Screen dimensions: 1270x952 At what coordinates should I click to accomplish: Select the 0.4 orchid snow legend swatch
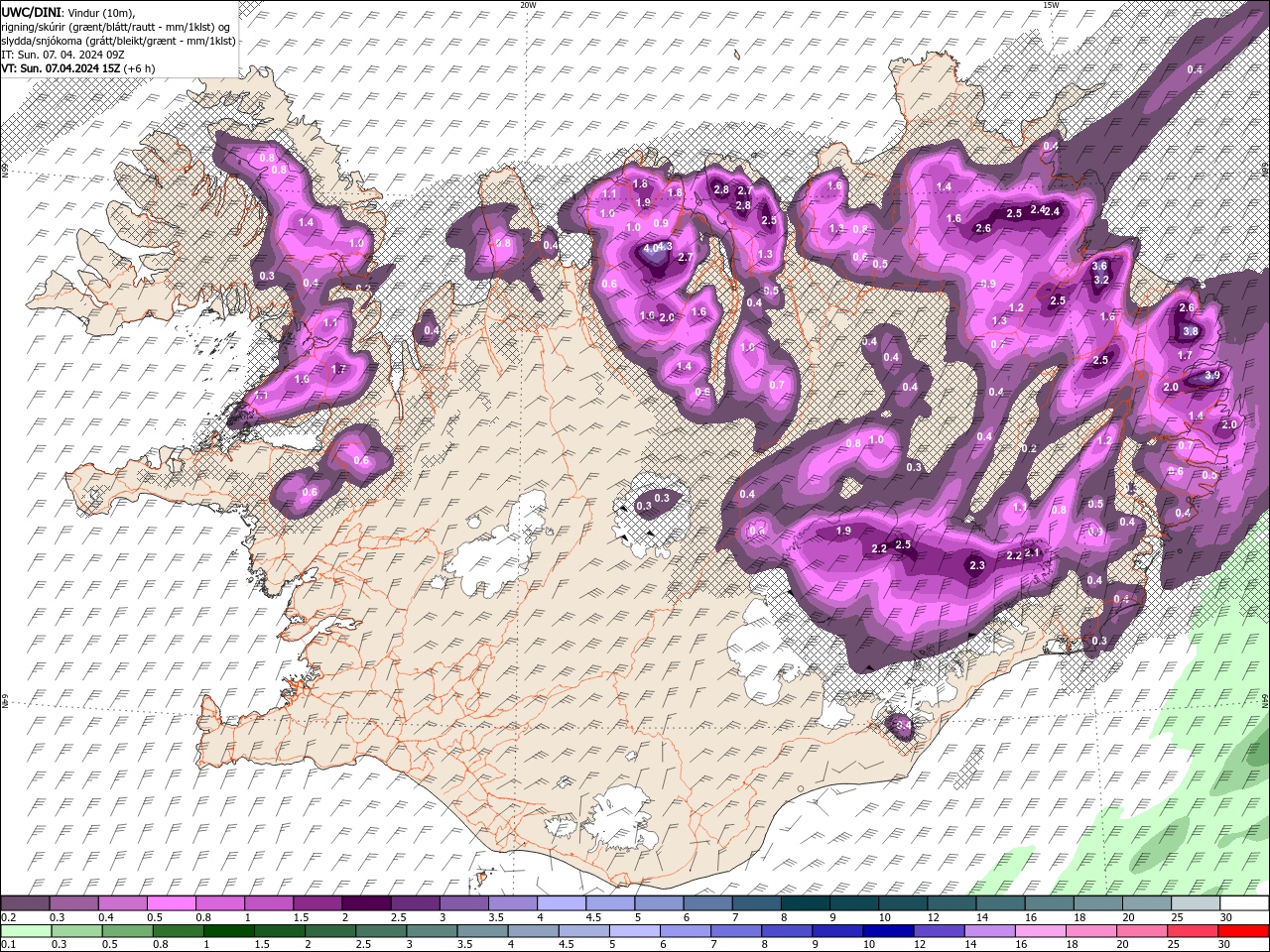coord(122,903)
